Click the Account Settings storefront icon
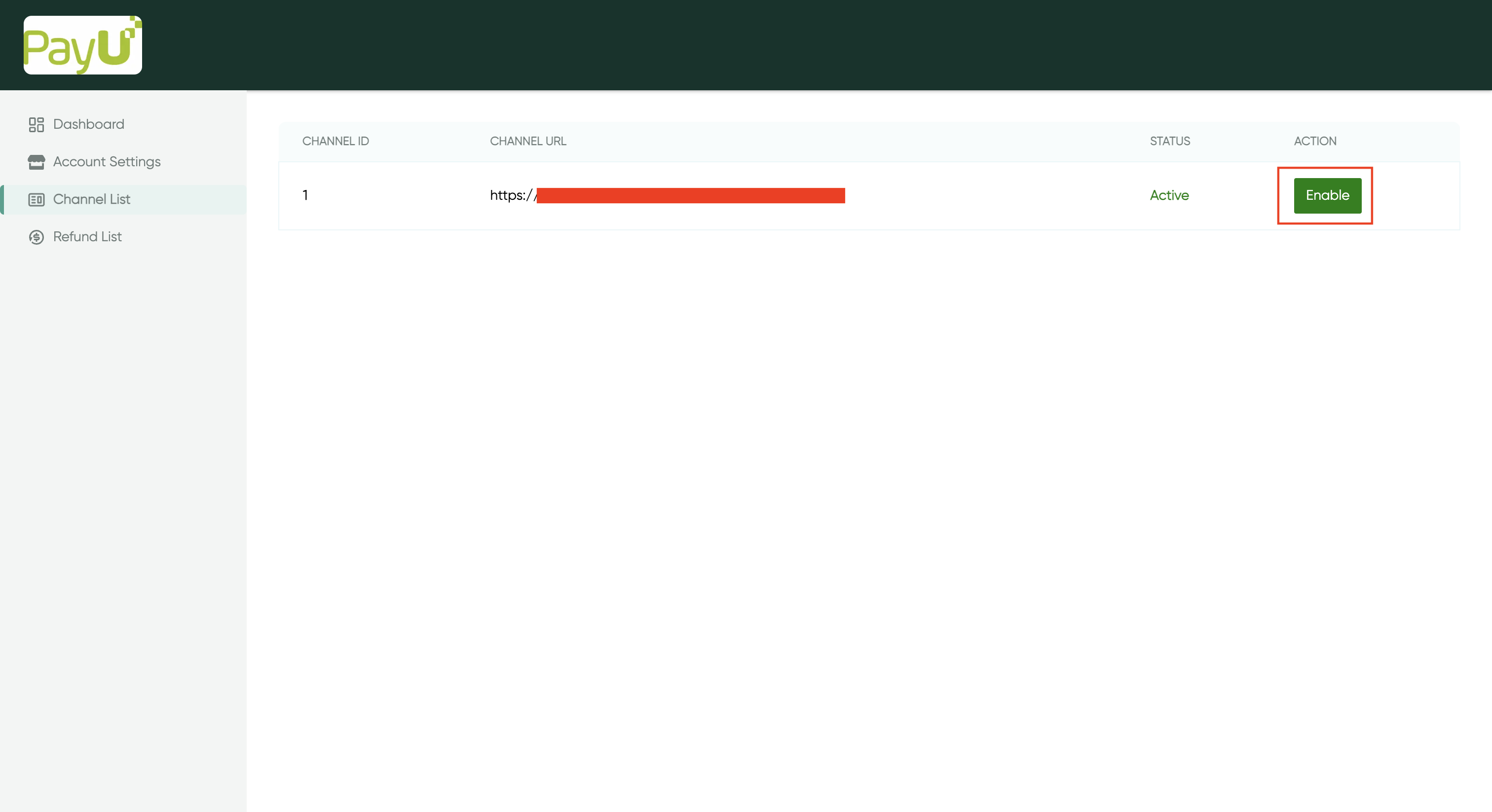Screen dimensions: 1492x812 click(x=36, y=162)
